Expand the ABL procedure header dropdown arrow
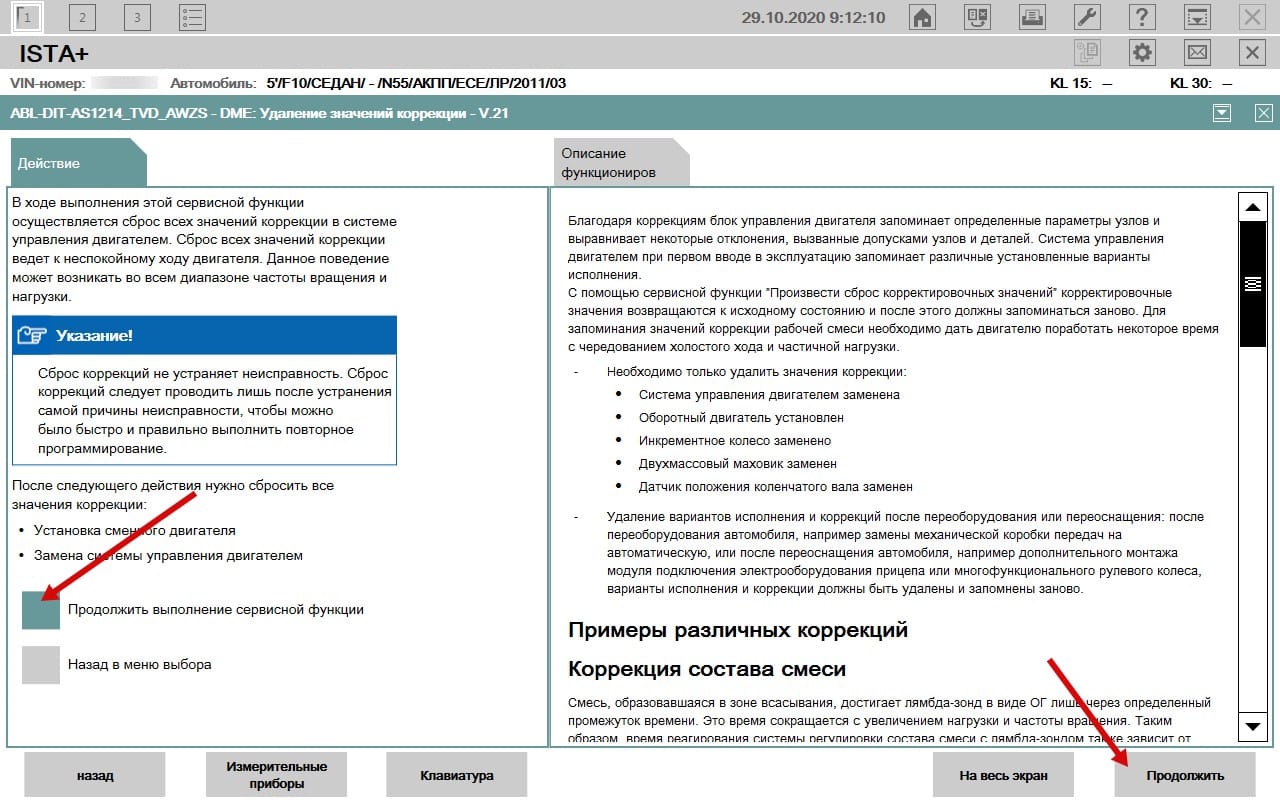 pos(1221,113)
